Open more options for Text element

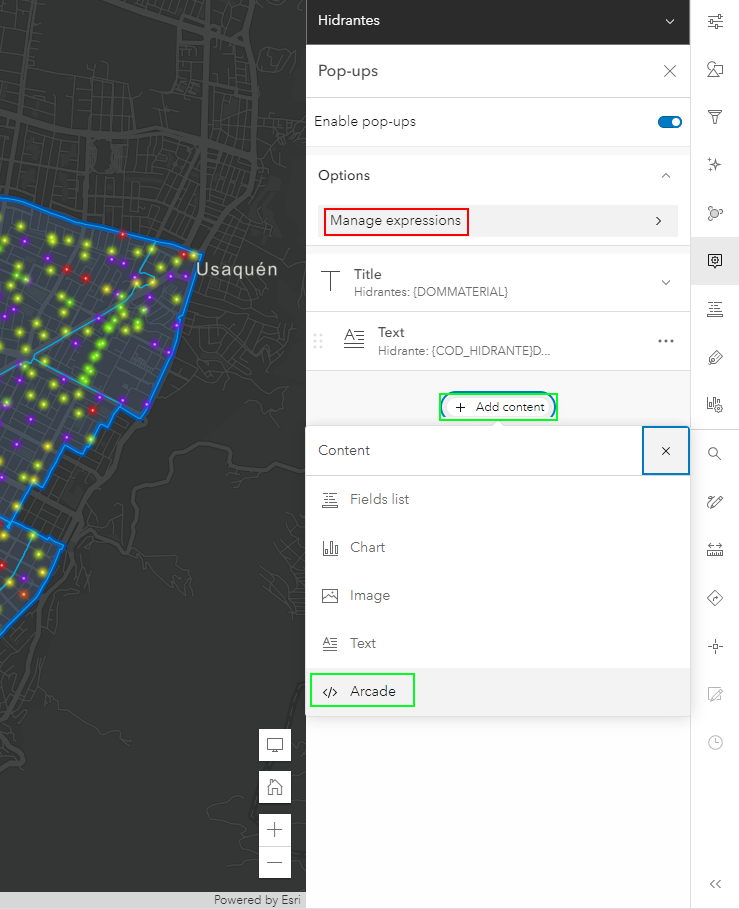[x=666, y=341]
